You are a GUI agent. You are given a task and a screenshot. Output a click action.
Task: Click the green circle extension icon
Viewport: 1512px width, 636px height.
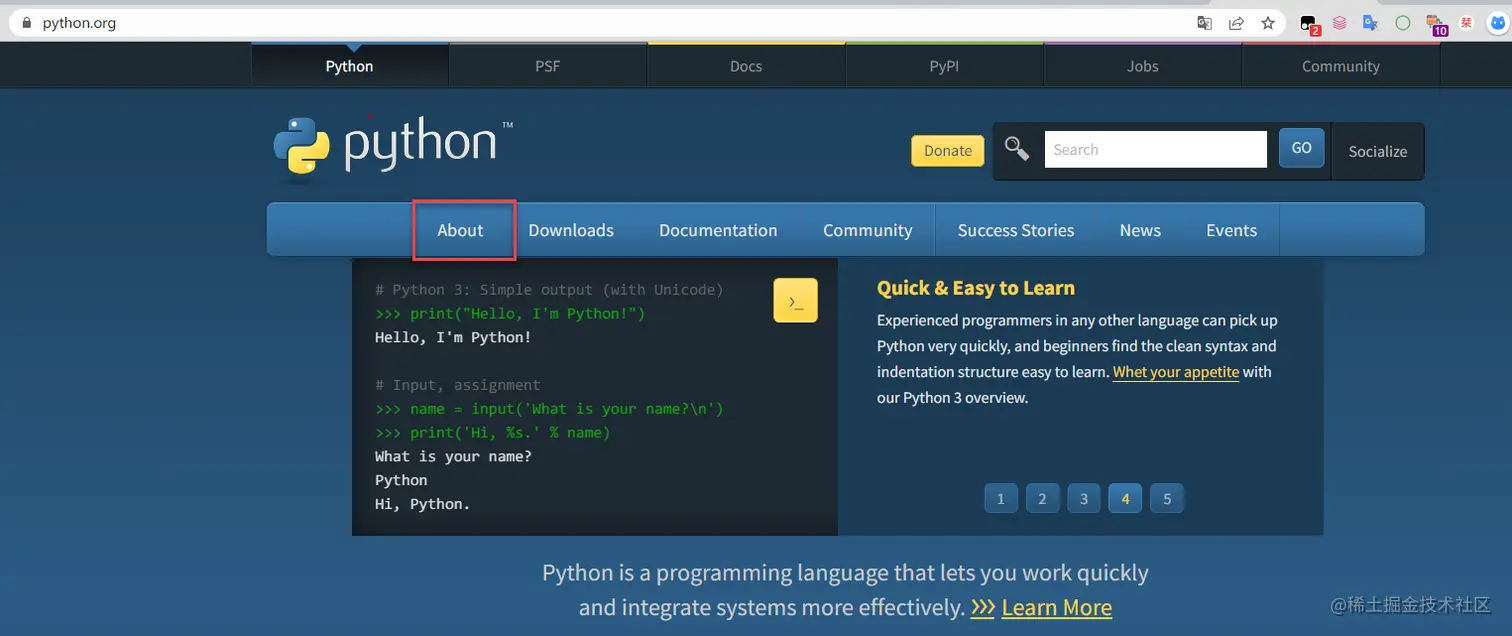(1403, 23)
